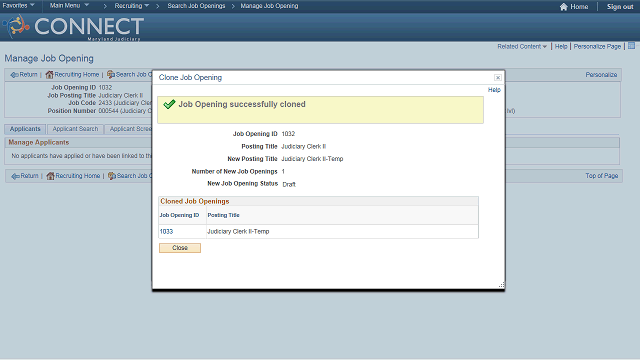Click the CONNECT Maryland Judiciary logo
This screenshot has height=360, width=640.
[73, 27]
